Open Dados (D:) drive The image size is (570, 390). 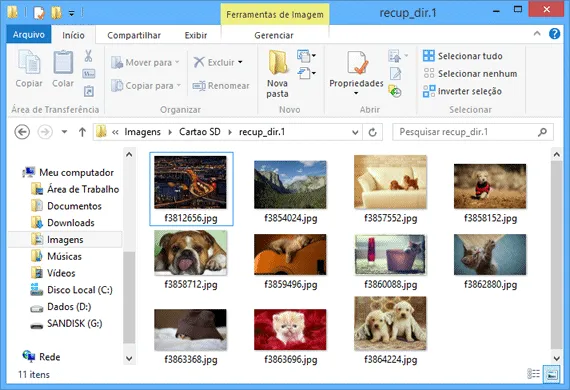click(x=60, y=306)
